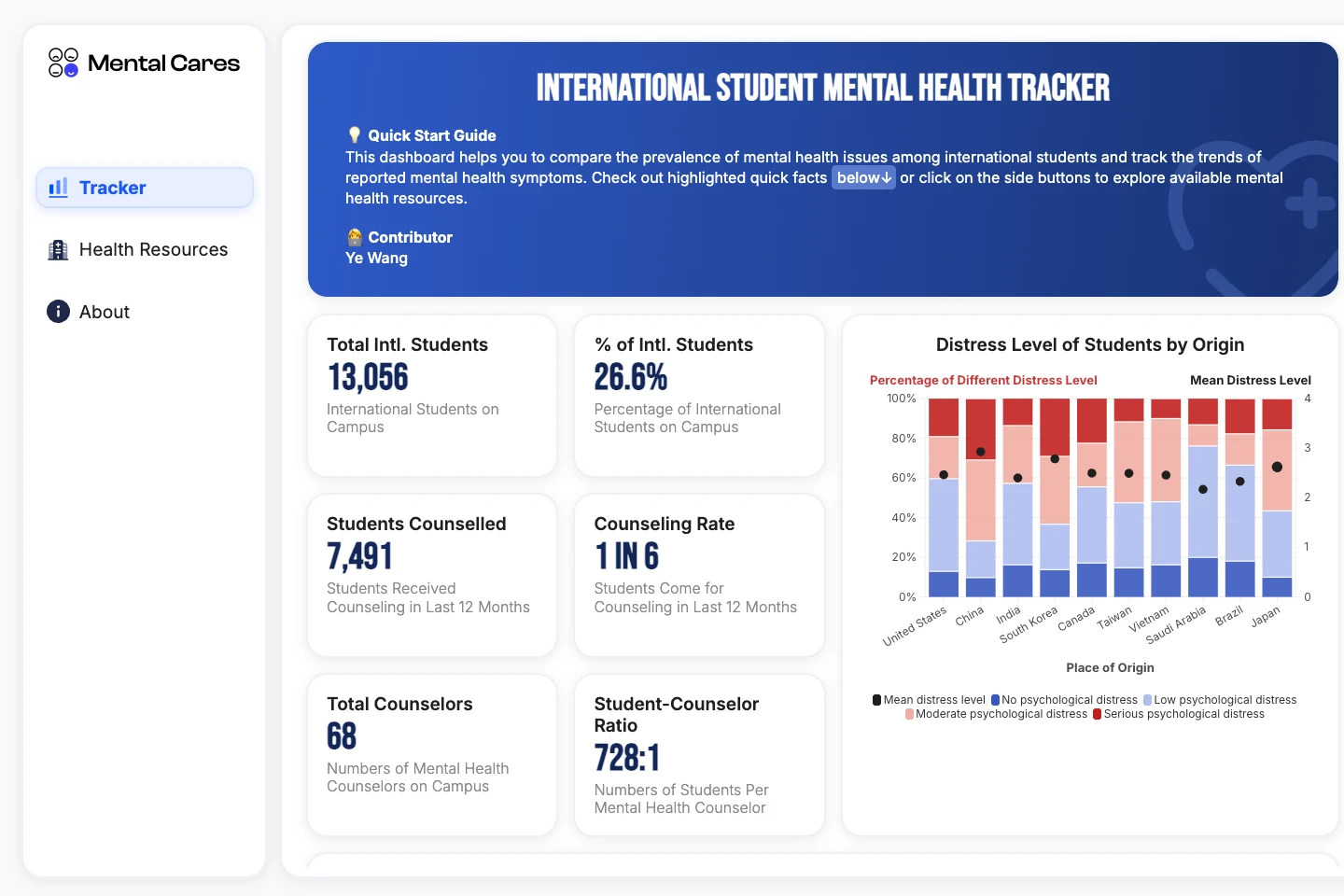The width and height of the screenshot is (1344, 896).
Task: Click the contributor name "Ye Wang"
Action: coord(376,258)
